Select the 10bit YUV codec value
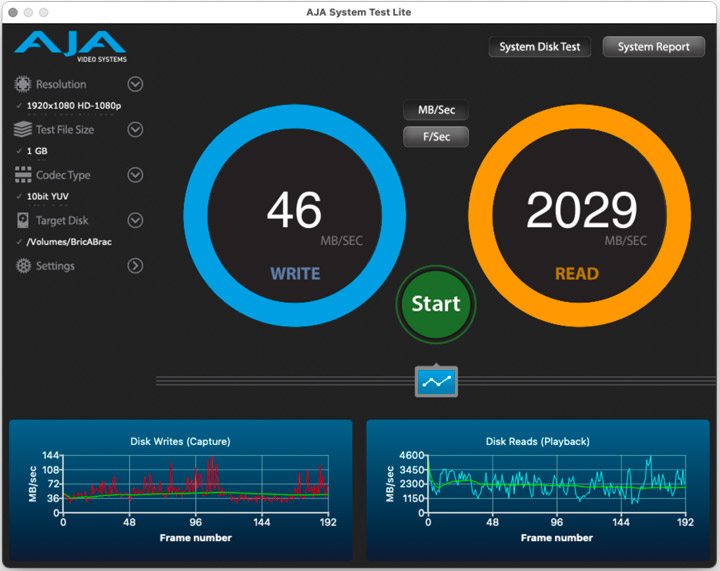The image size is (720, 571). tap(48, 196)
